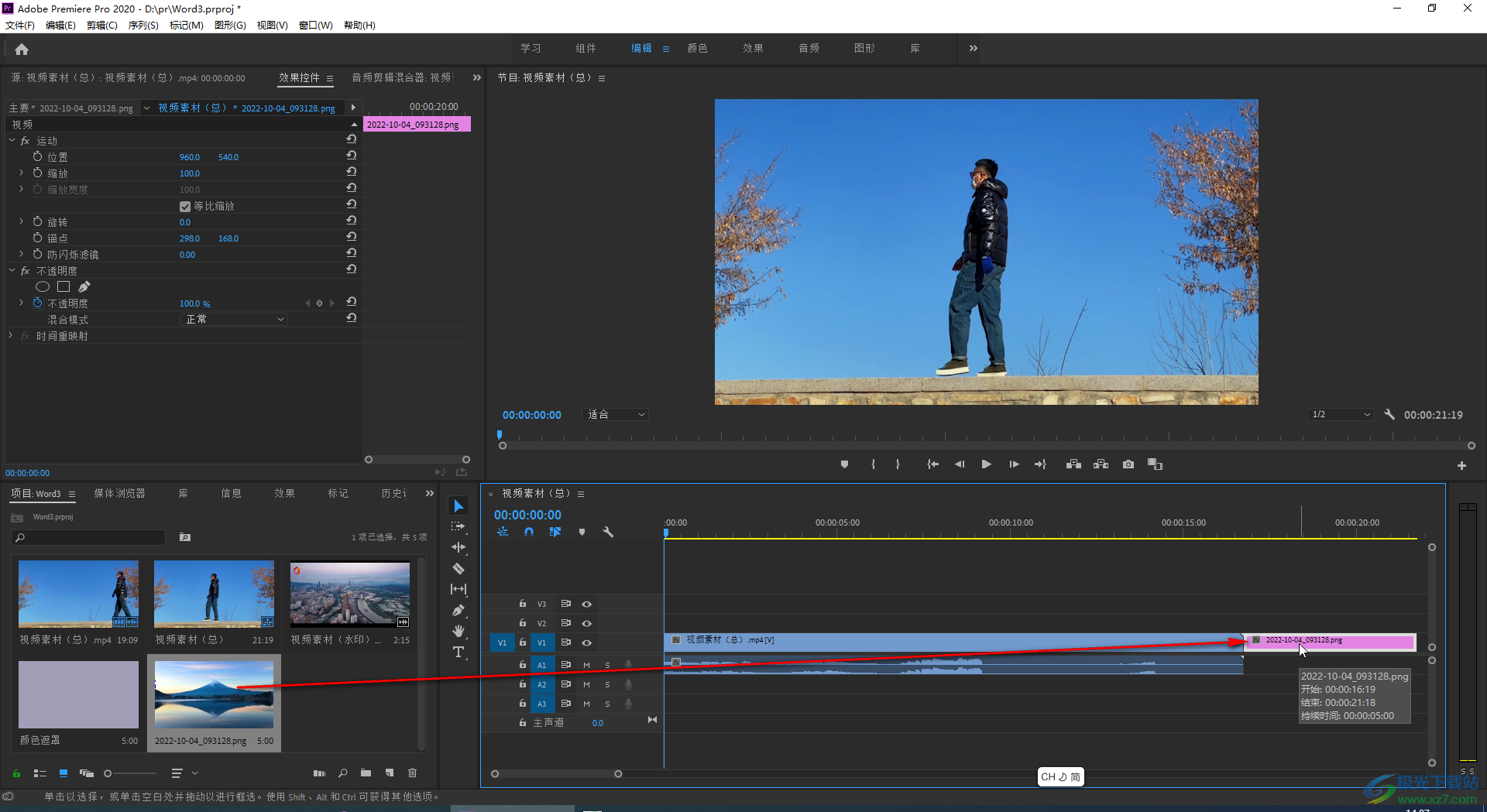Open the 窗口(W) menu
This screenshot has height=812, width=1487.
point(315,26)
